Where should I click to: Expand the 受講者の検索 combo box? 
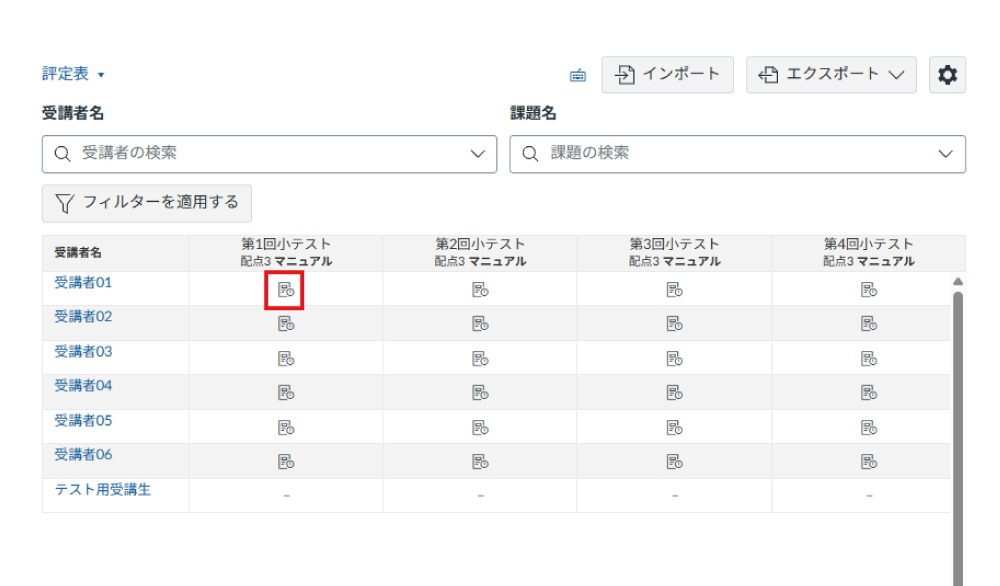click(x=269, y=154)
